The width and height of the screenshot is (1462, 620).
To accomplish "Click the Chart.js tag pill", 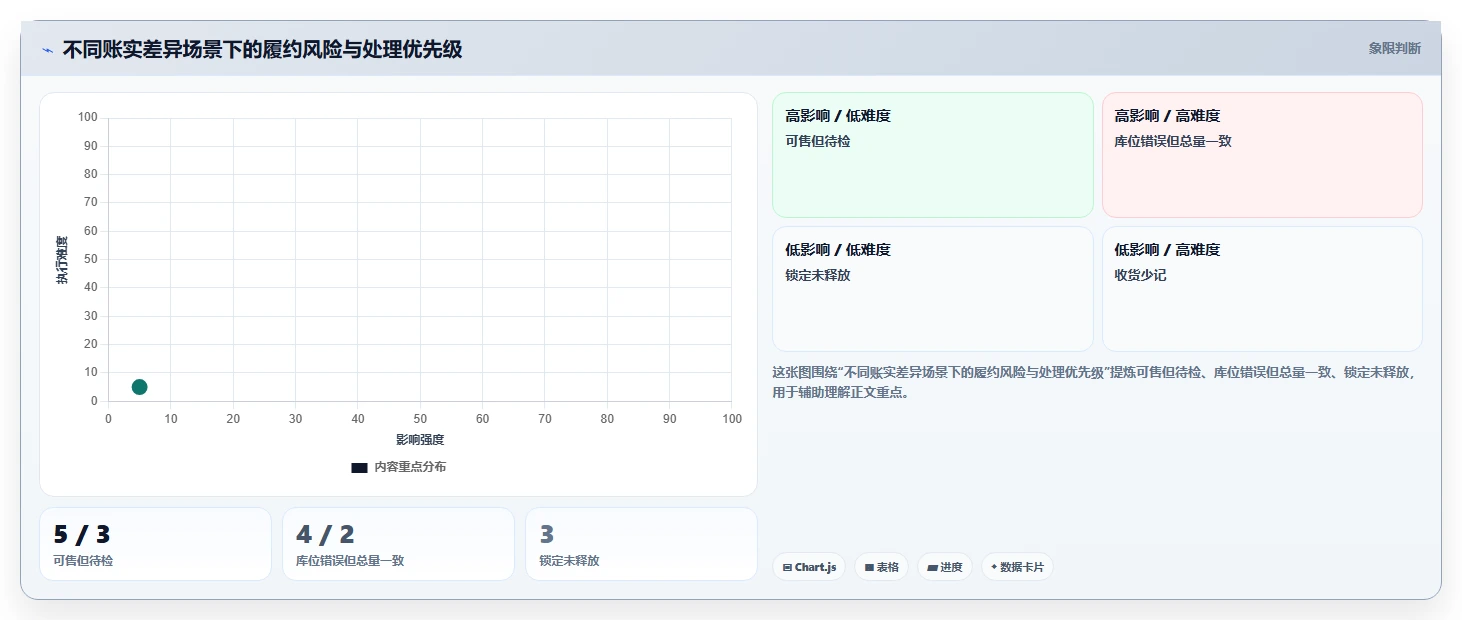I will tap(809, 567).
